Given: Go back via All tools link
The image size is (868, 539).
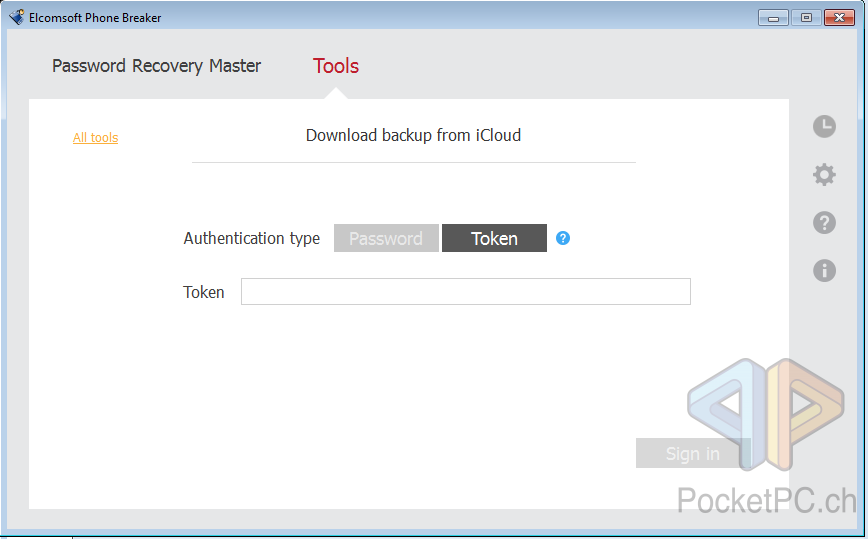Looking at the screenshot, I should click(95, 137).
